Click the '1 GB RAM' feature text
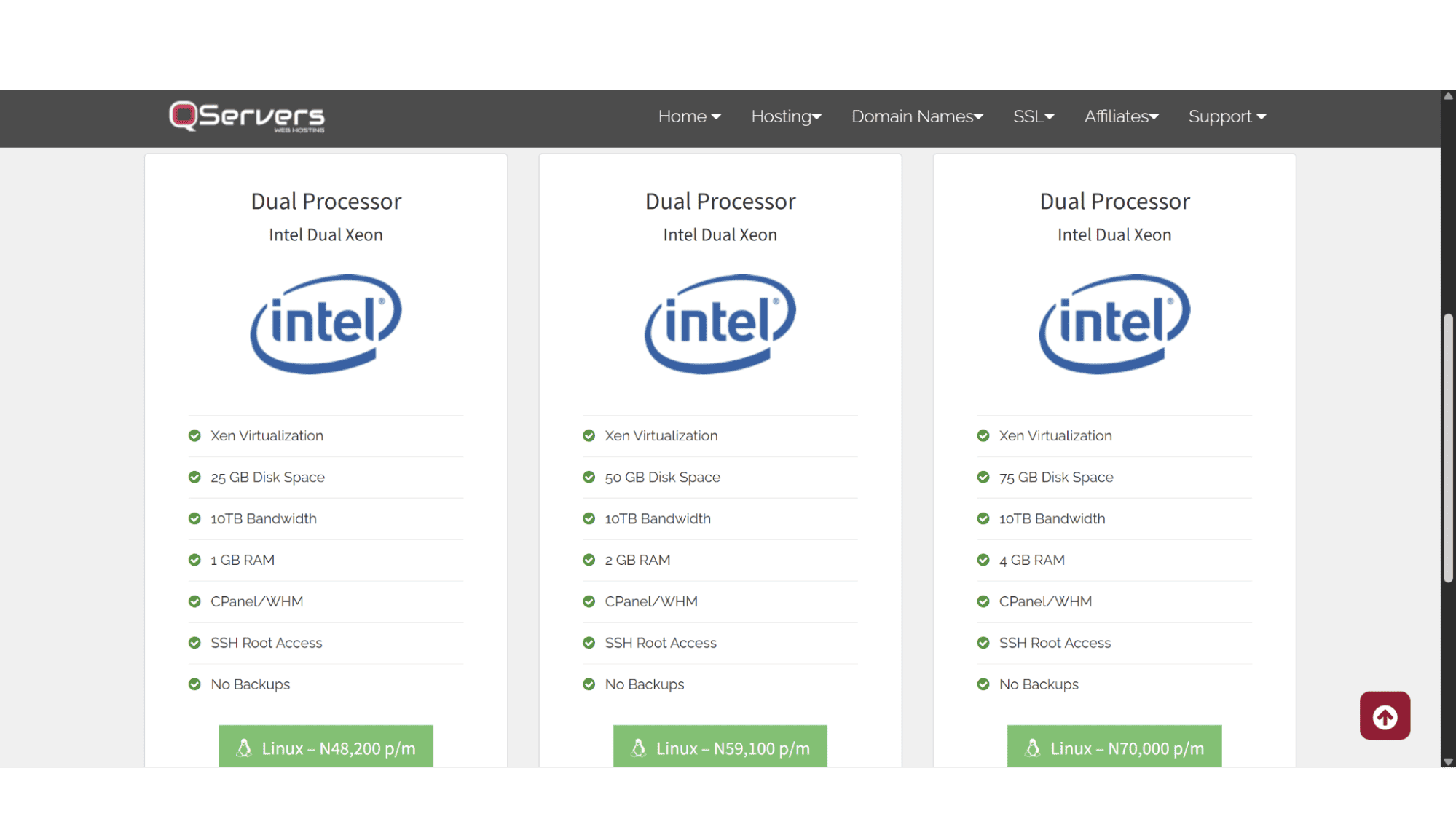This screenshot has height=819, width=1456. pos(243,560)
